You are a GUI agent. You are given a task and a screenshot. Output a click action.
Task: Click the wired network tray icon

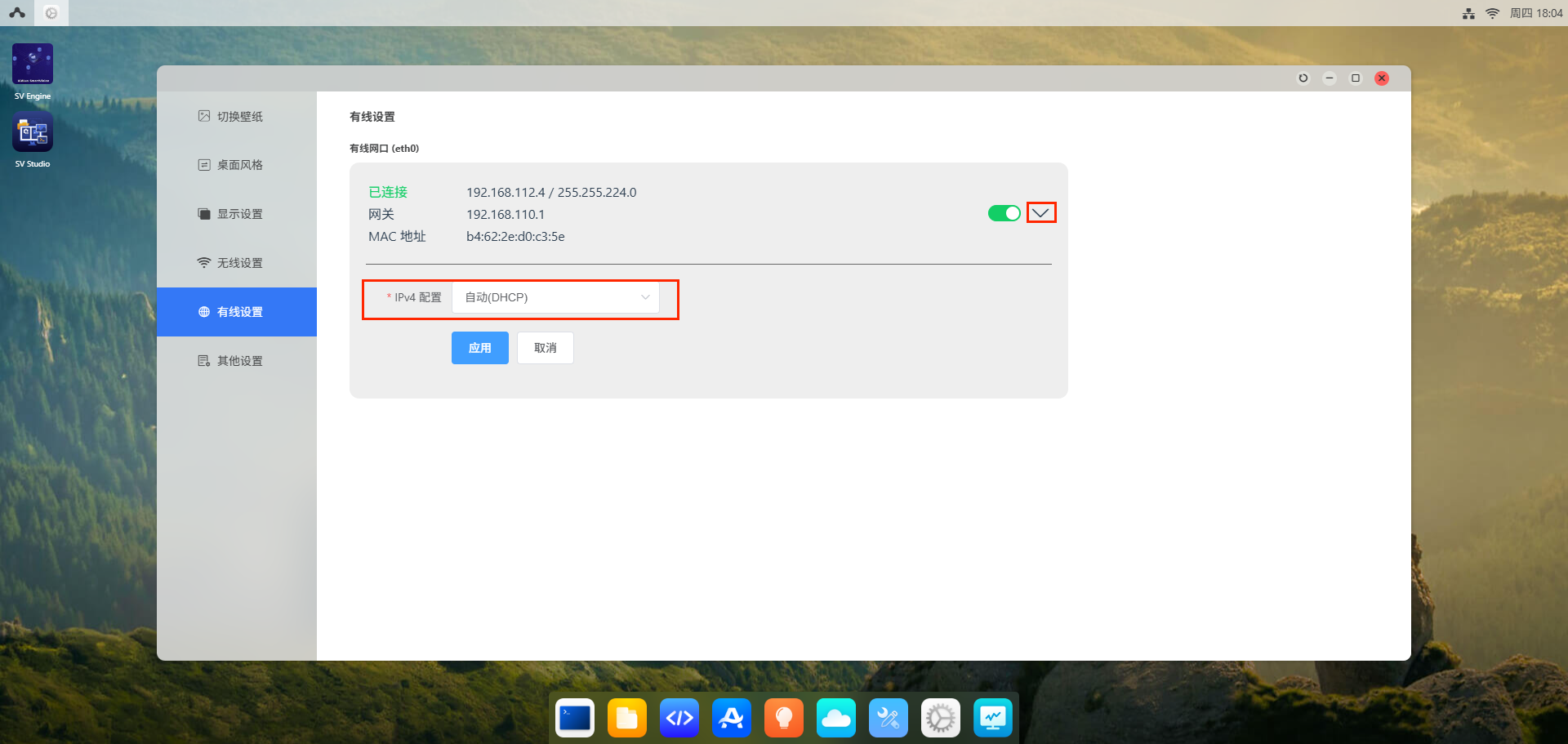1468,13
